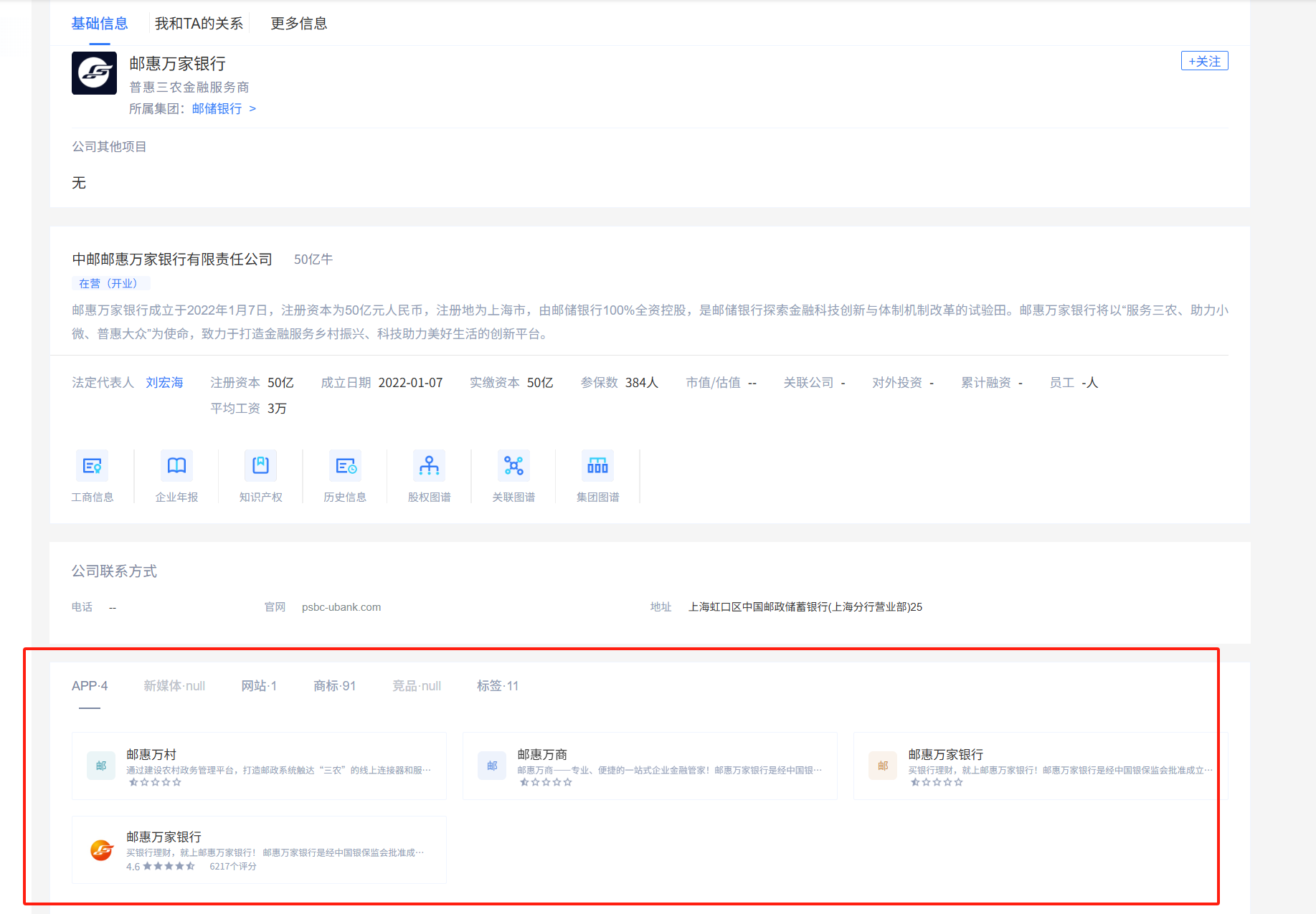Click the 公司联系方式 heading

pos(114,571)
